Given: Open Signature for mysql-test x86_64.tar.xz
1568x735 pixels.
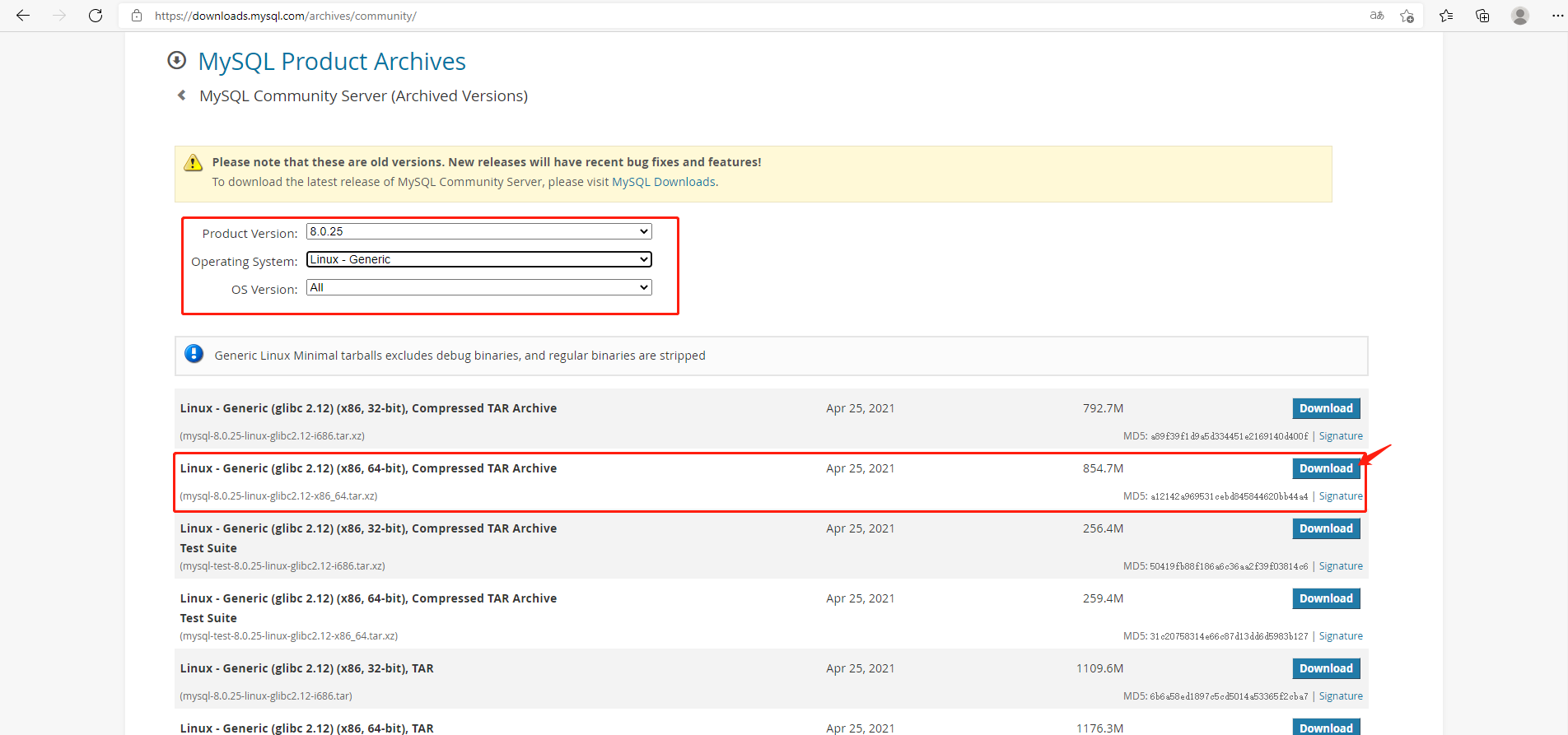Looking at the screenshot, I should tap(1341, 636).
